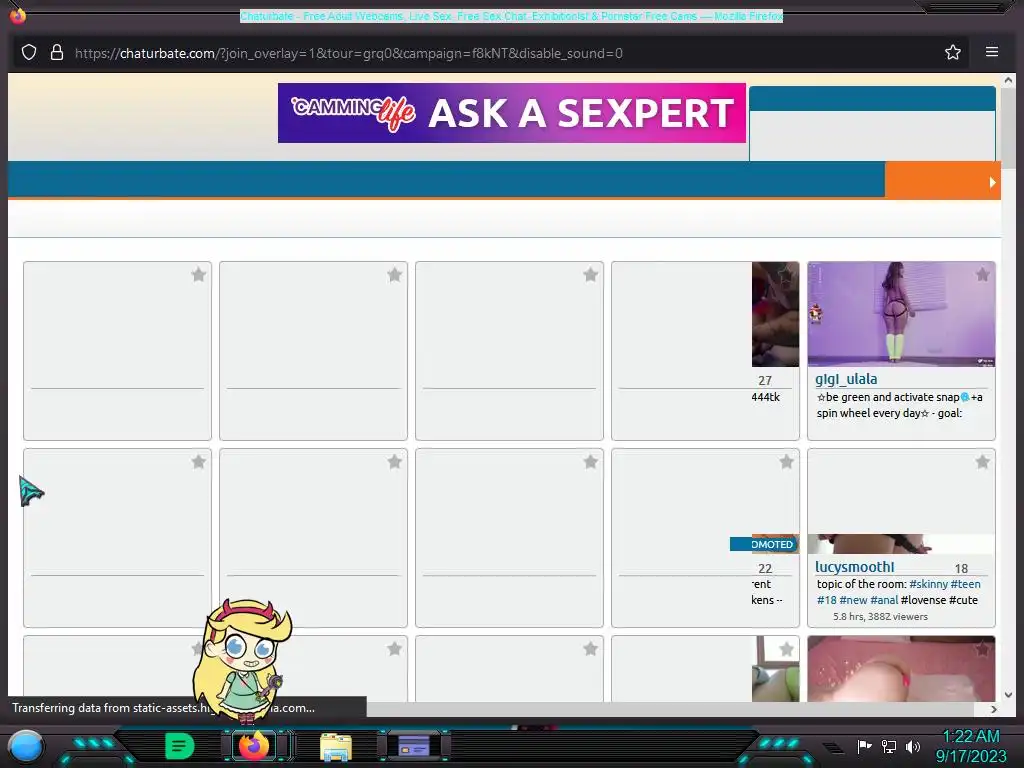Toggle follow star on second middle-row card

(394, 462)
